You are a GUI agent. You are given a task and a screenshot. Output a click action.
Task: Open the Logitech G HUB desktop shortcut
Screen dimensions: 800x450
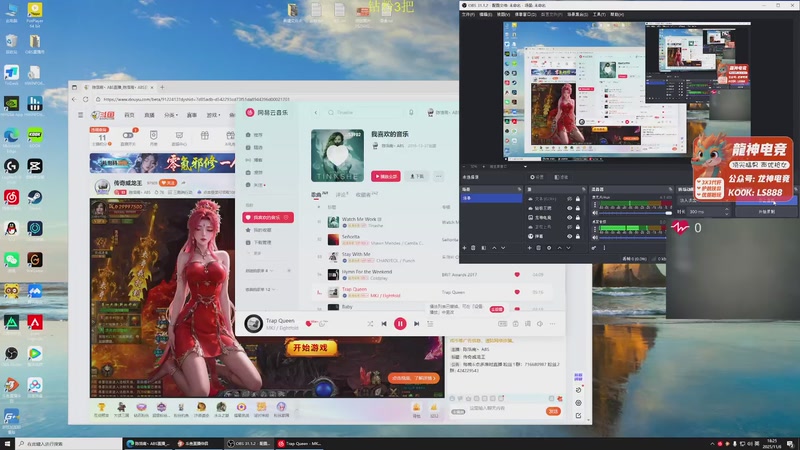pyautogui.click(x=11, y=166)
